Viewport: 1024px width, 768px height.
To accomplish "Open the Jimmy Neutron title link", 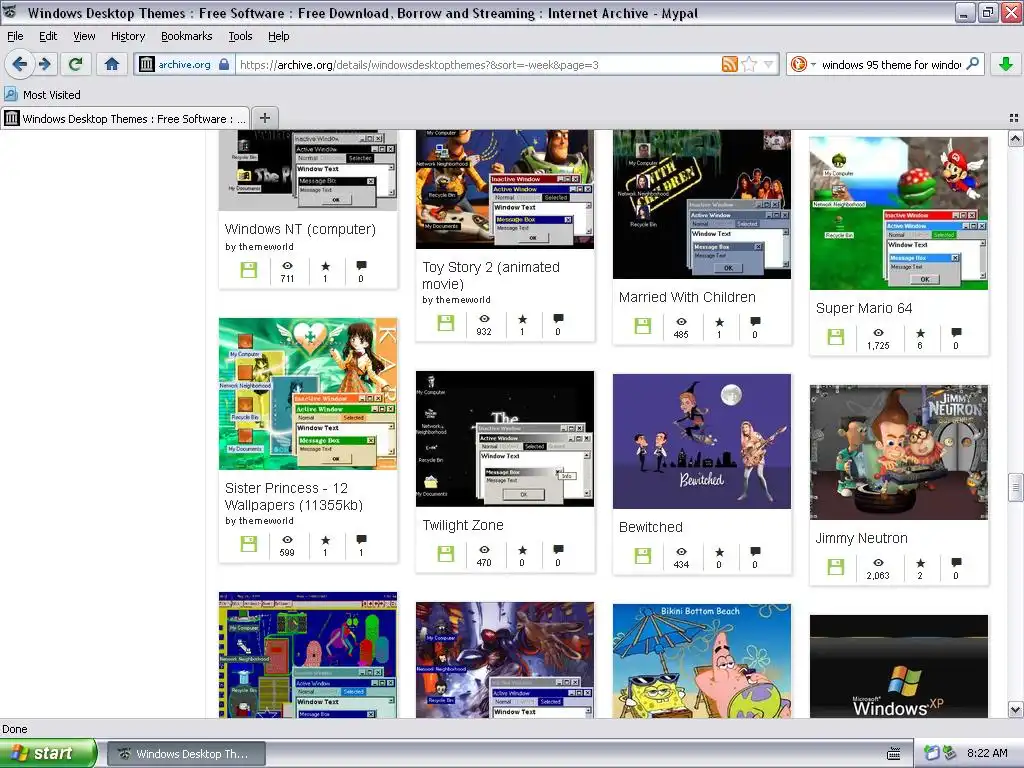I will pos(861,538).
